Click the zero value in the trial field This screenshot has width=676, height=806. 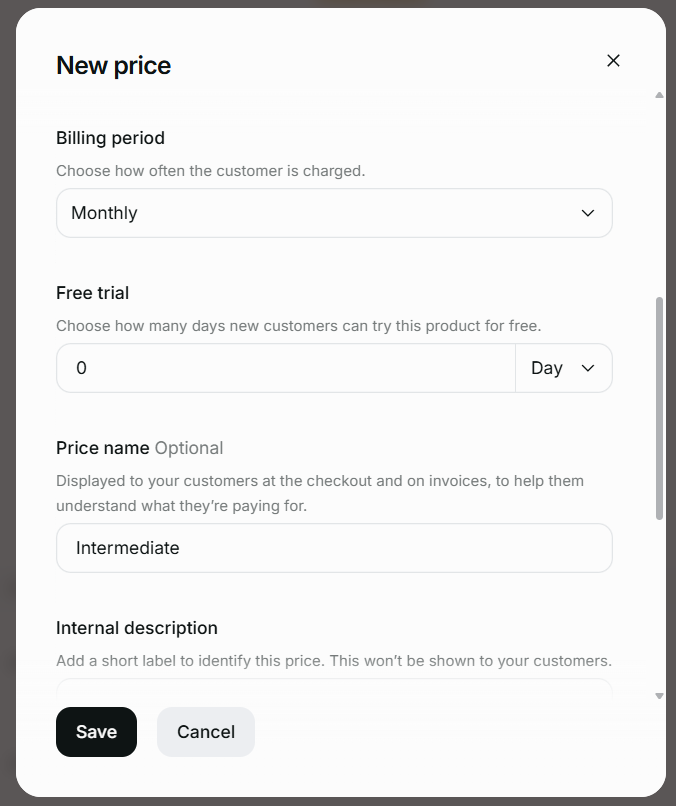pyautogui.click(x=83, y=367)
